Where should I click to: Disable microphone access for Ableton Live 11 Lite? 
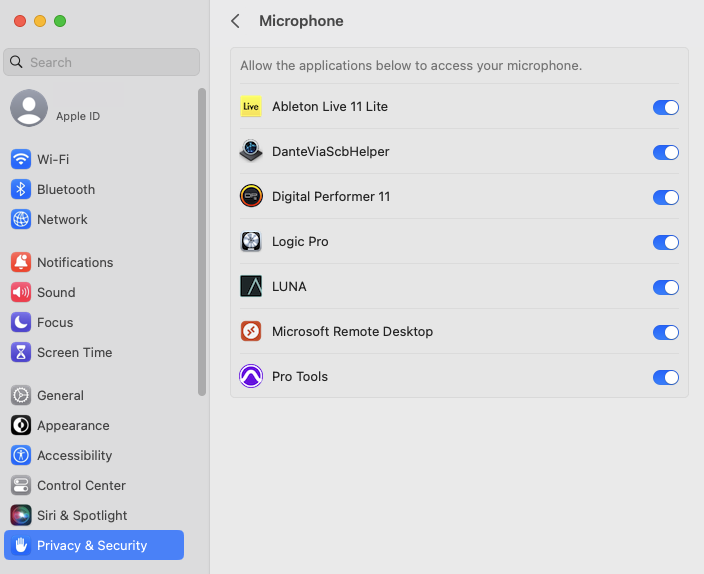[x=665, y=107]
